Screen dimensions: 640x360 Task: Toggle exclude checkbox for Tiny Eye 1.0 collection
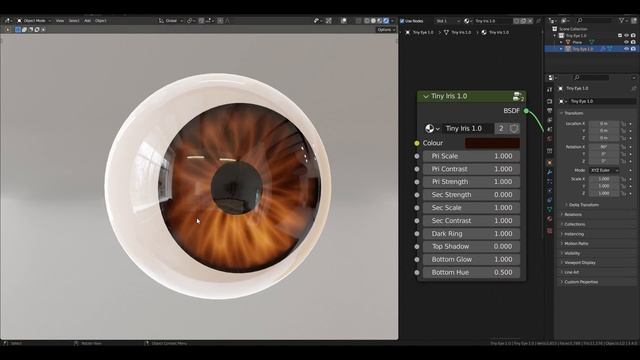[x=620, y=36]
